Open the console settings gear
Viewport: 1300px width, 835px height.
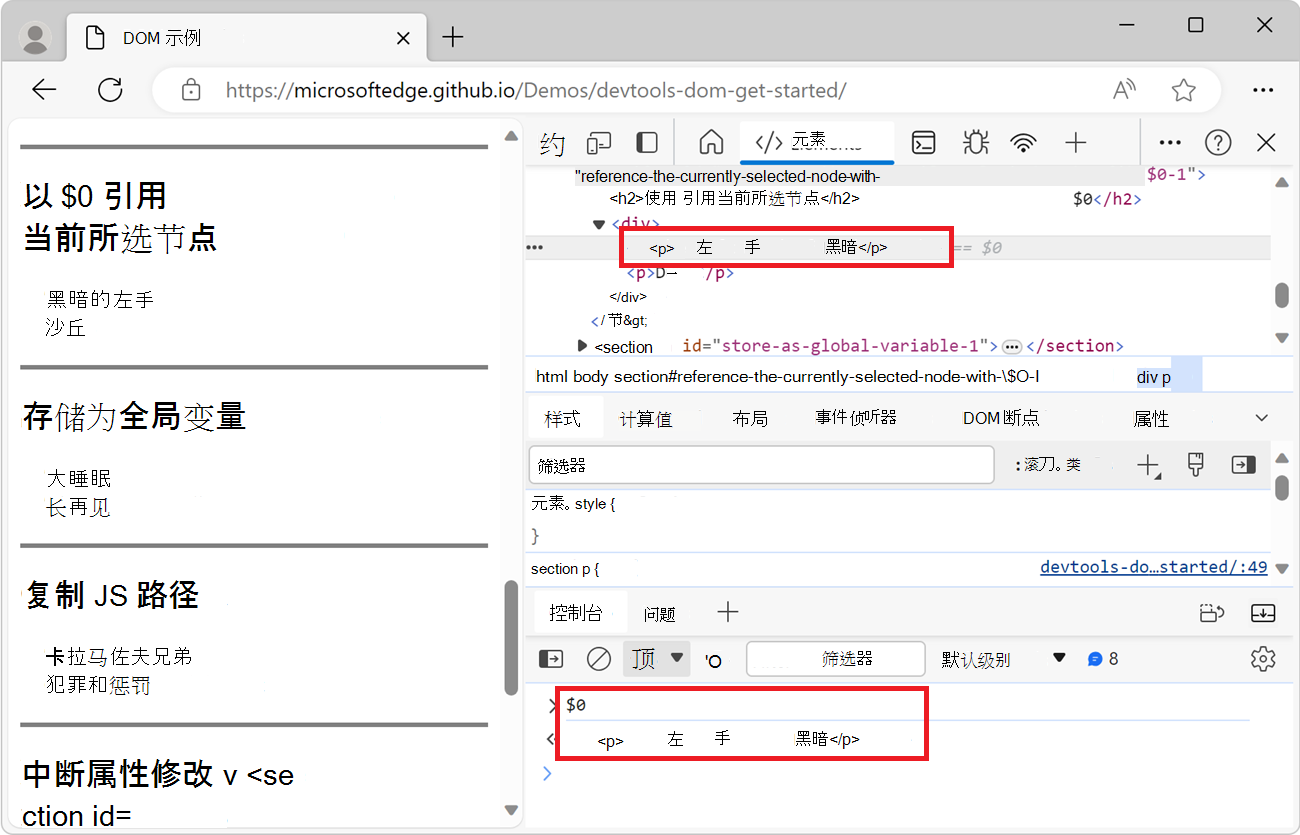click(x=1263, y=659)
